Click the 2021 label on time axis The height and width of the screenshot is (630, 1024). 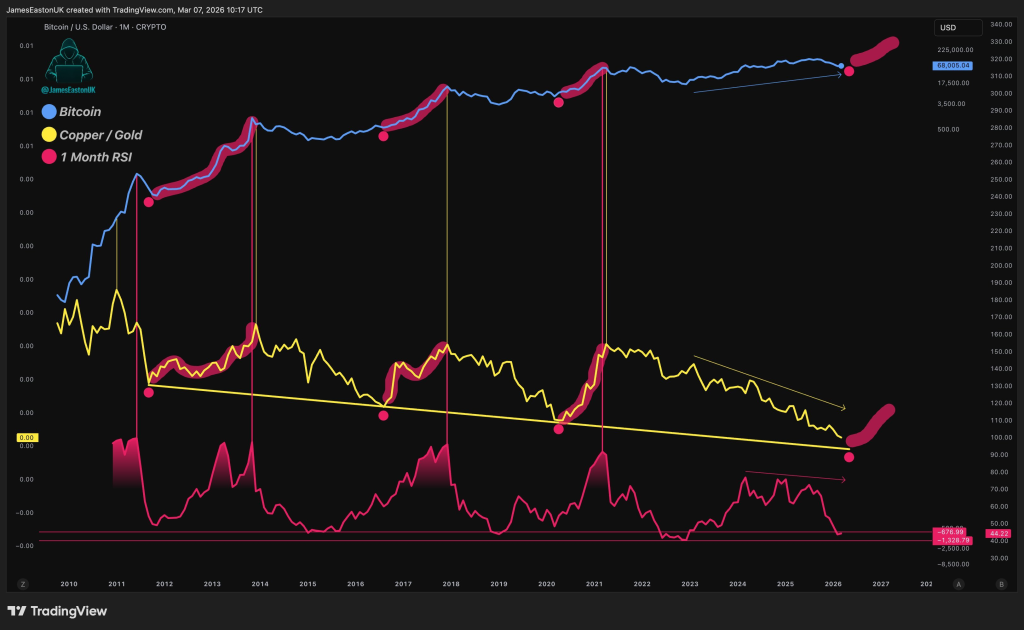(594, 583)
